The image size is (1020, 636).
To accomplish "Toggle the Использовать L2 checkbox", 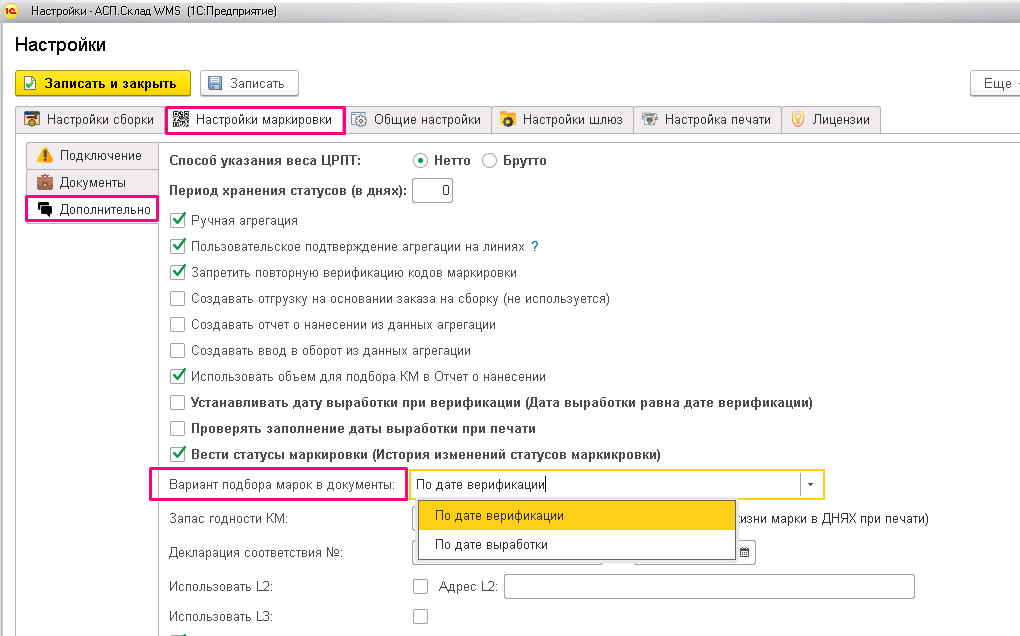I will [x=421, y=587].
